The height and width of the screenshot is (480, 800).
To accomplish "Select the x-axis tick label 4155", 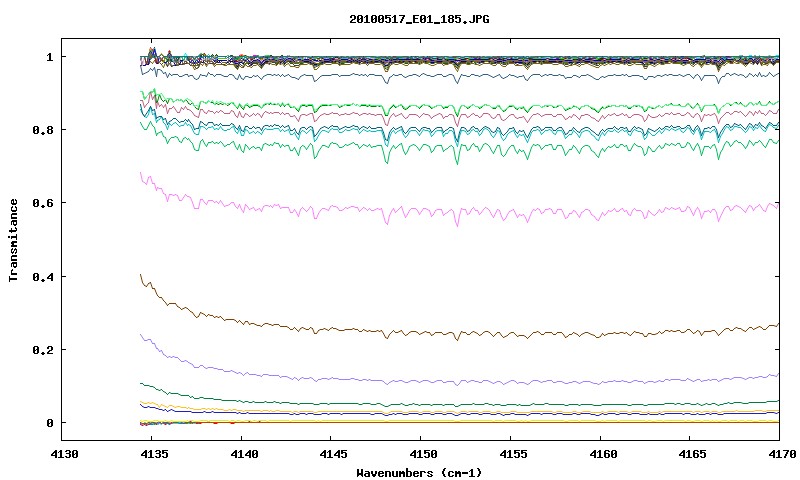I will click(x=513, y=454).
